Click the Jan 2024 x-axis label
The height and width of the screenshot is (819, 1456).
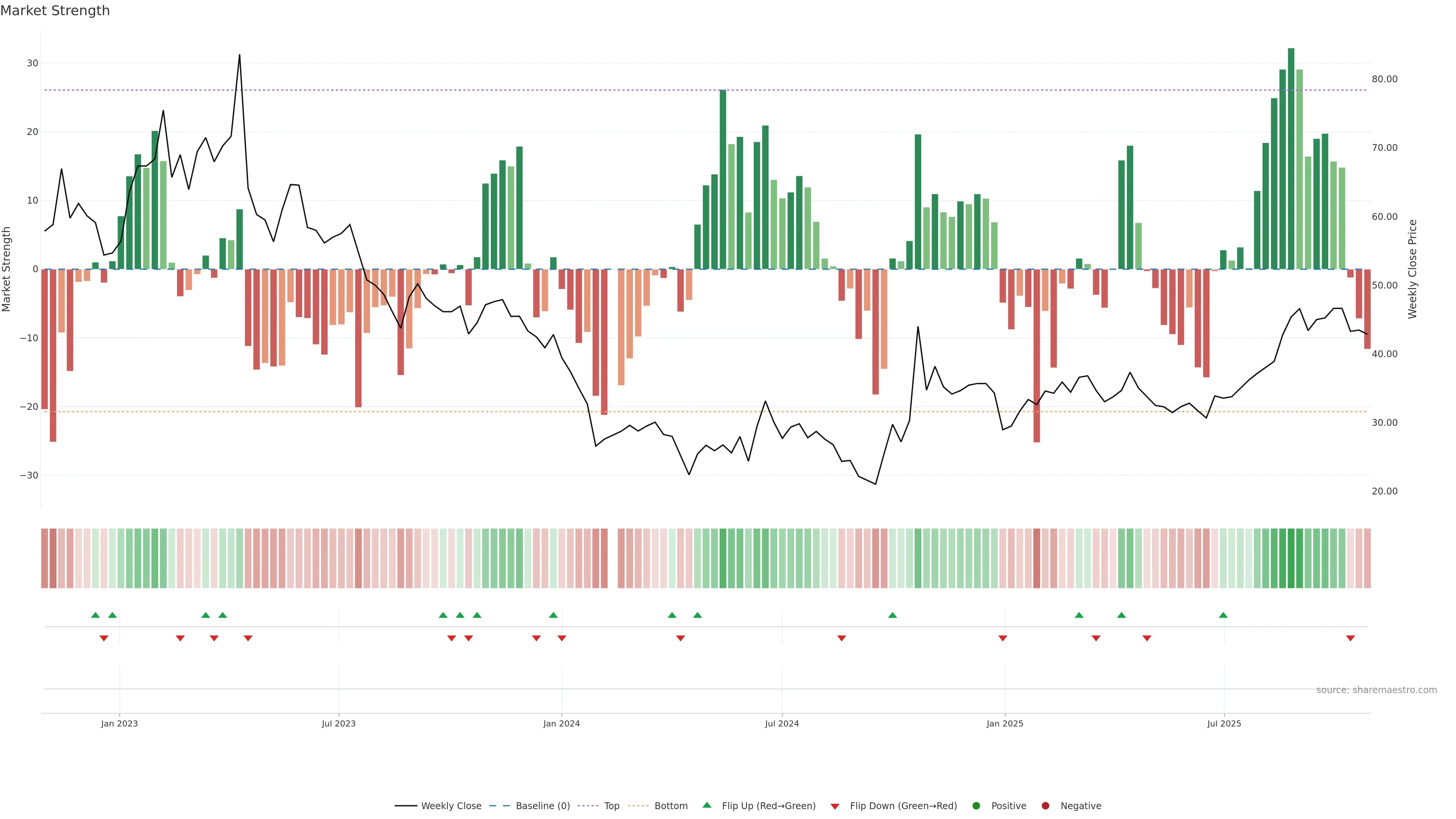click(561, 723)
